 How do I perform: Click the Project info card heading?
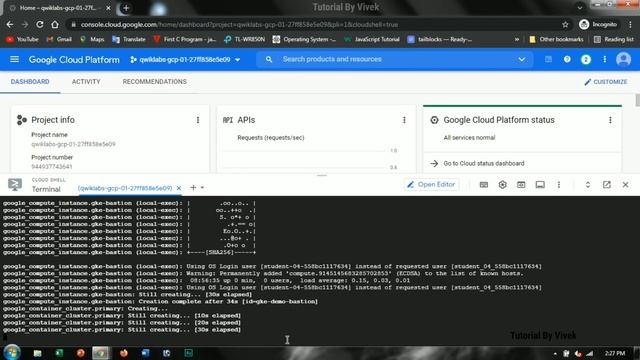tap(53, 120)
